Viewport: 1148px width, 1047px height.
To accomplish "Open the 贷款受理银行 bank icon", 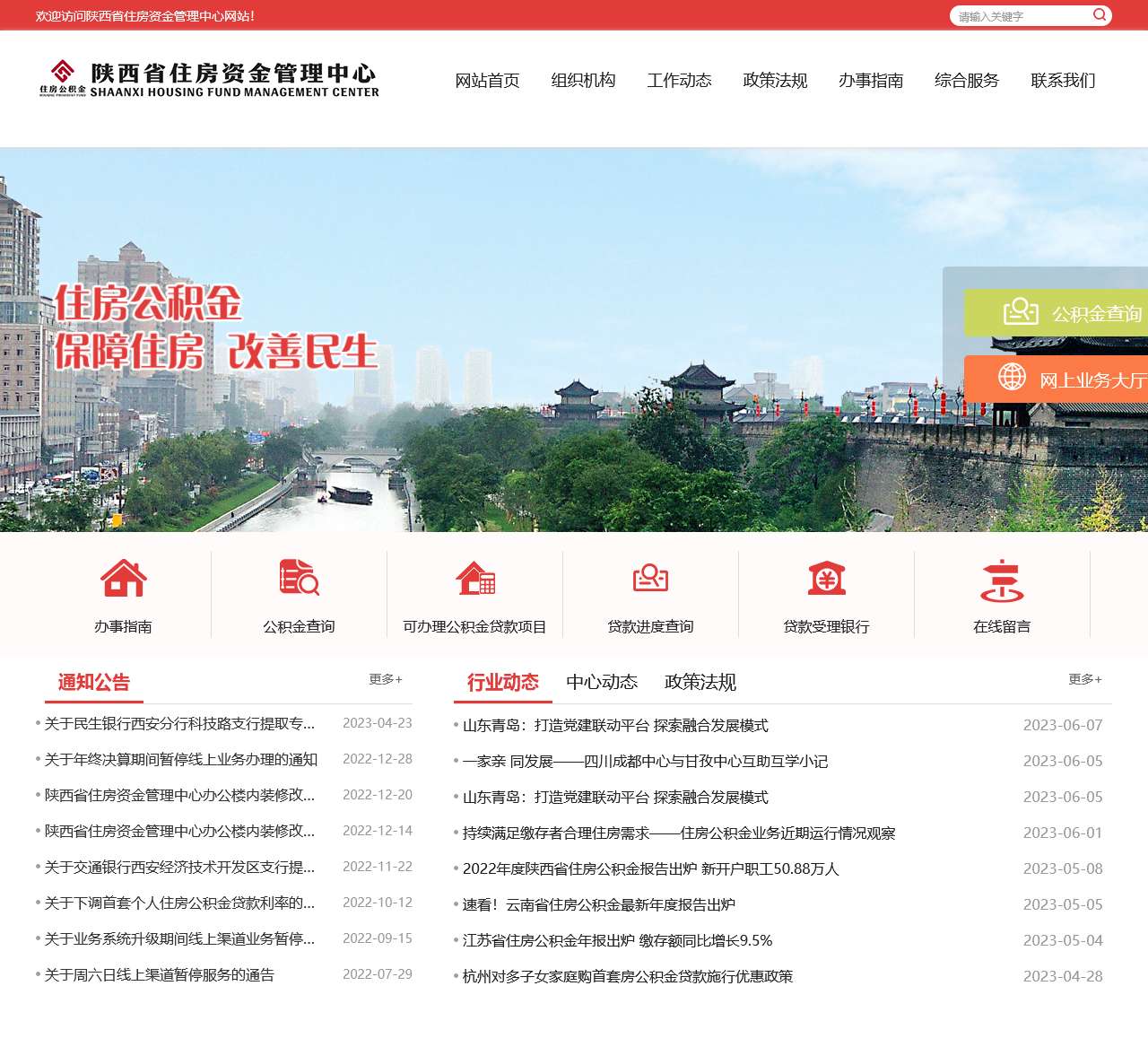I will pos(827,579).
